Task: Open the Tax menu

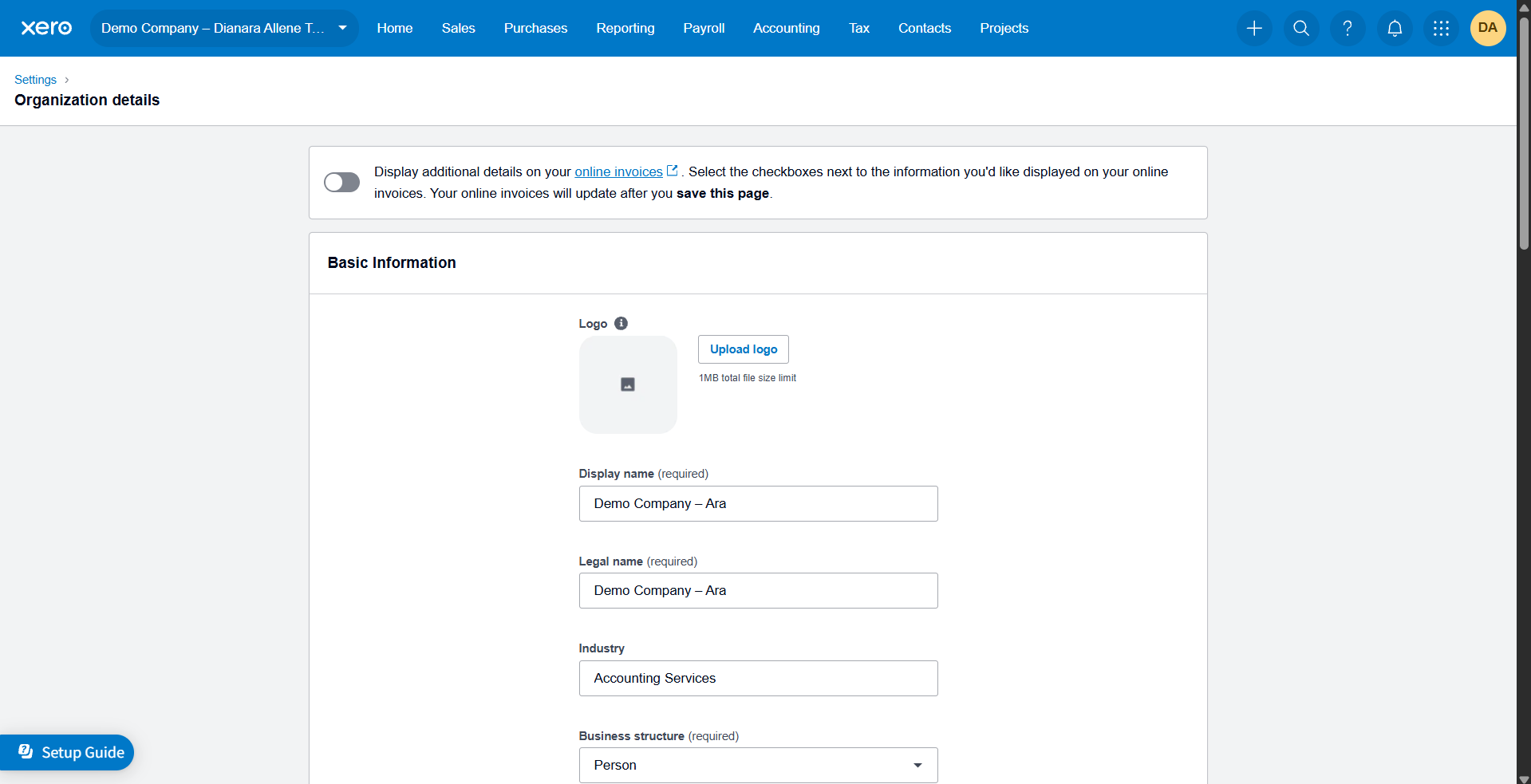Action: (x=859, y=28)
